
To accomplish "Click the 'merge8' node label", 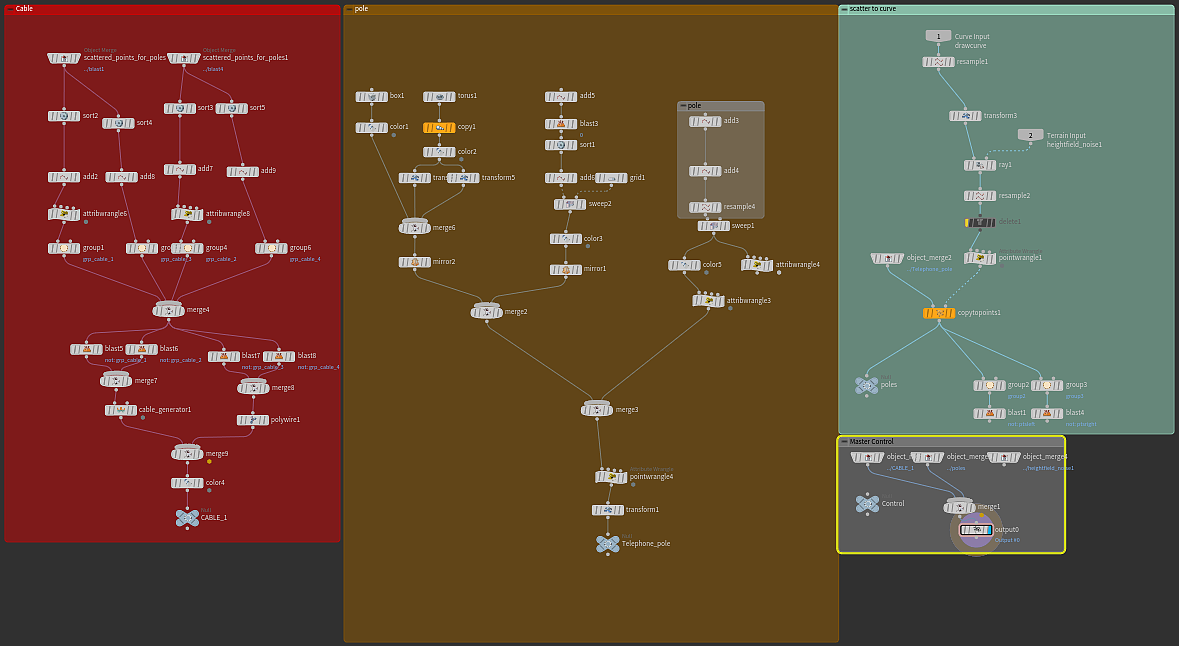I will point(283,388).
